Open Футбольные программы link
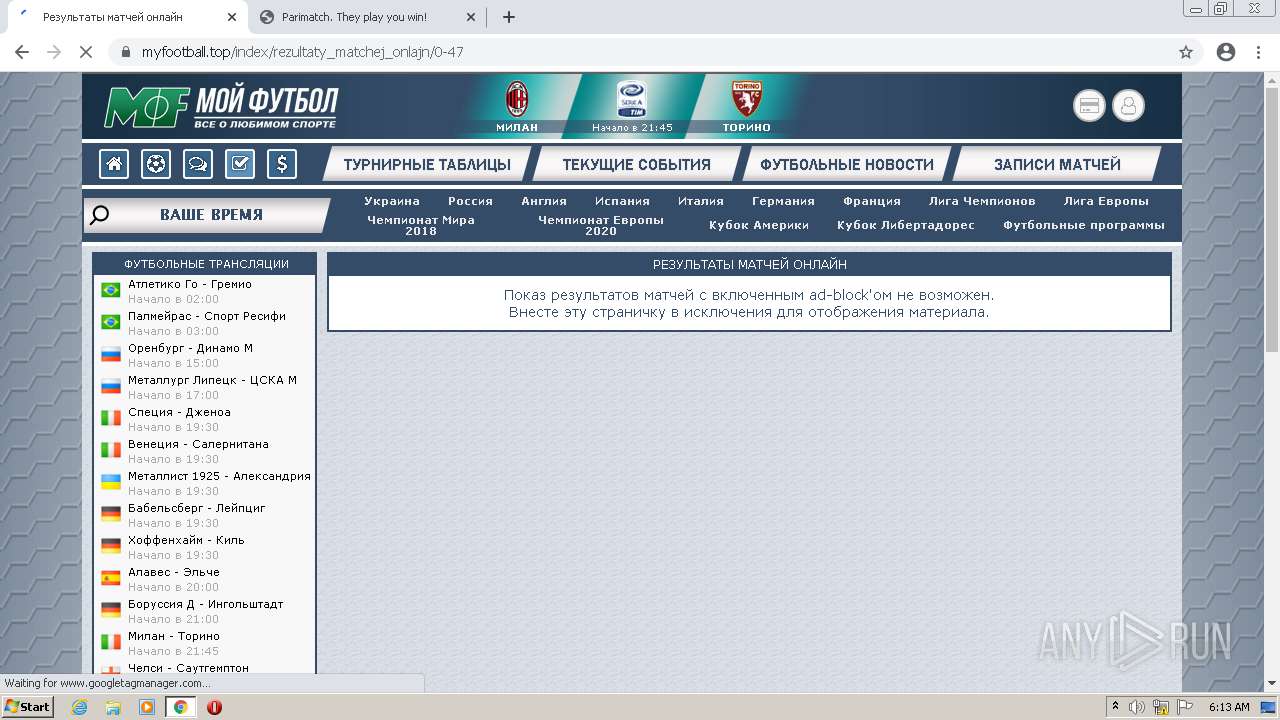This screenshot has height=720, width=1280. (1084, 225)
